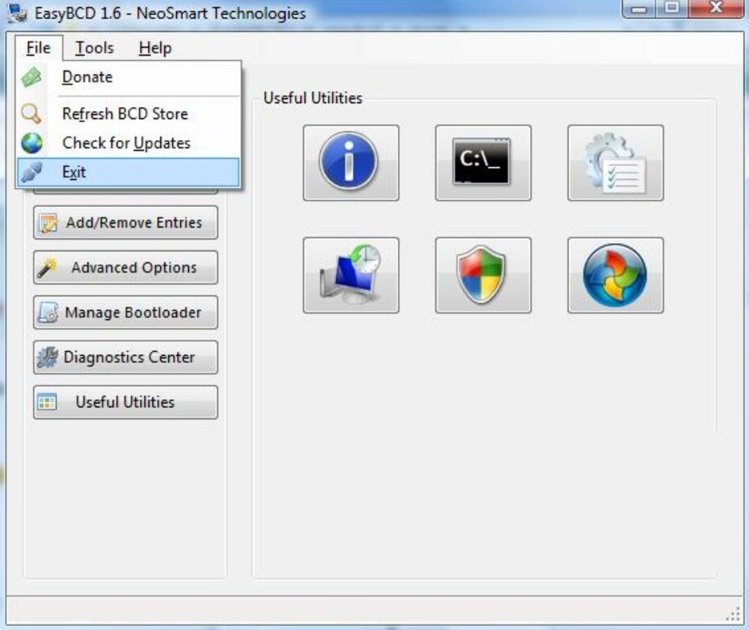Image resolution: width=749 pixels, height=630 pixels.
Task: Choose Donate in the File menu
Action: (x=87, y=77)
